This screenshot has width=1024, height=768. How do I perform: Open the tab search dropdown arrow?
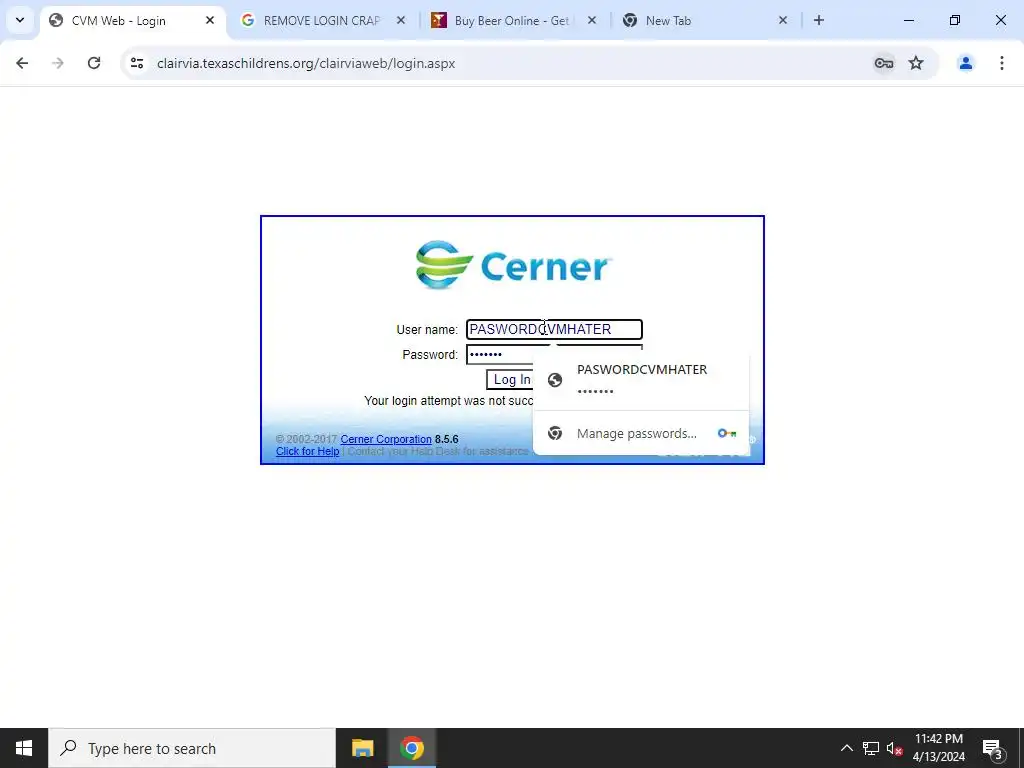(20, 20)
